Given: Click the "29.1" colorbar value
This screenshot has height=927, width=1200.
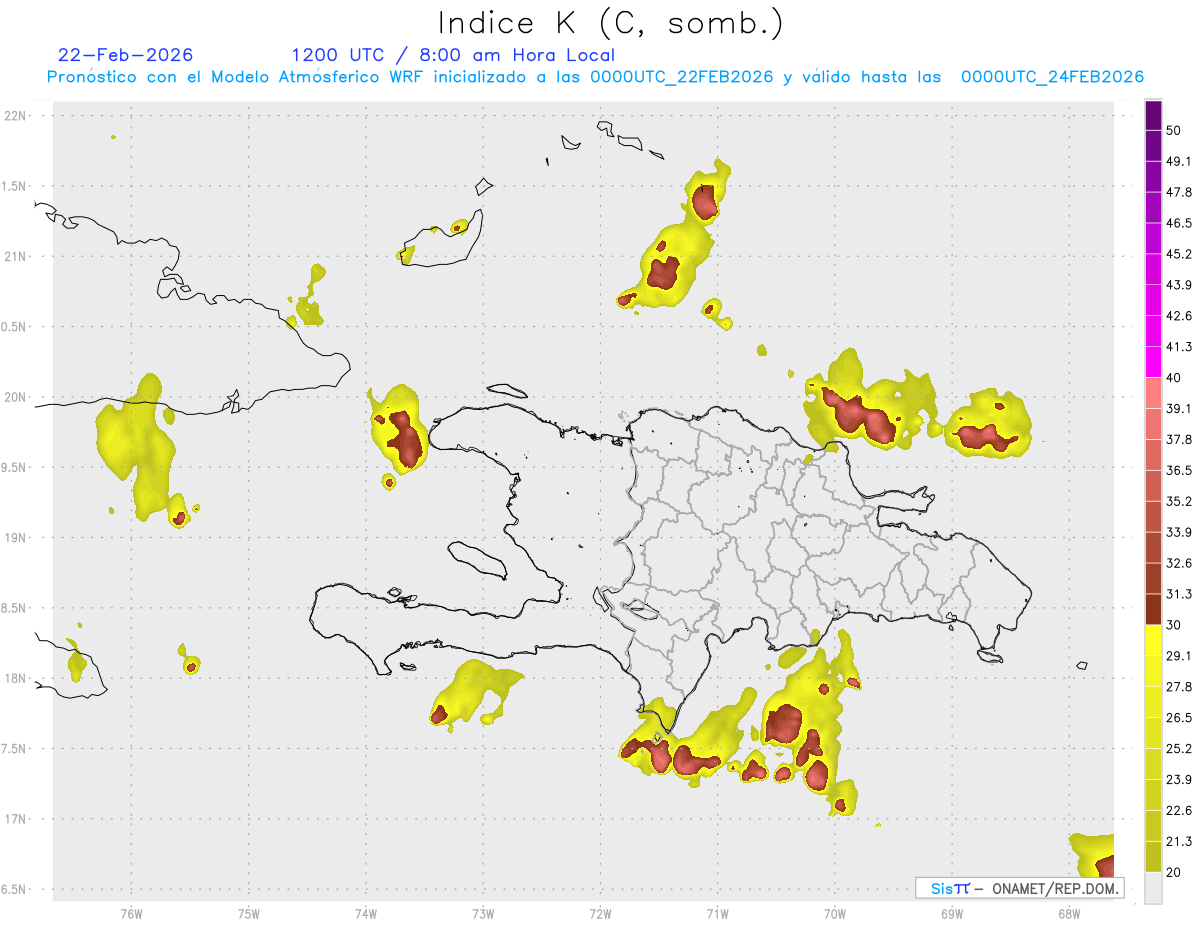Looking at the screenshot, I should (x=1179, y=656).
